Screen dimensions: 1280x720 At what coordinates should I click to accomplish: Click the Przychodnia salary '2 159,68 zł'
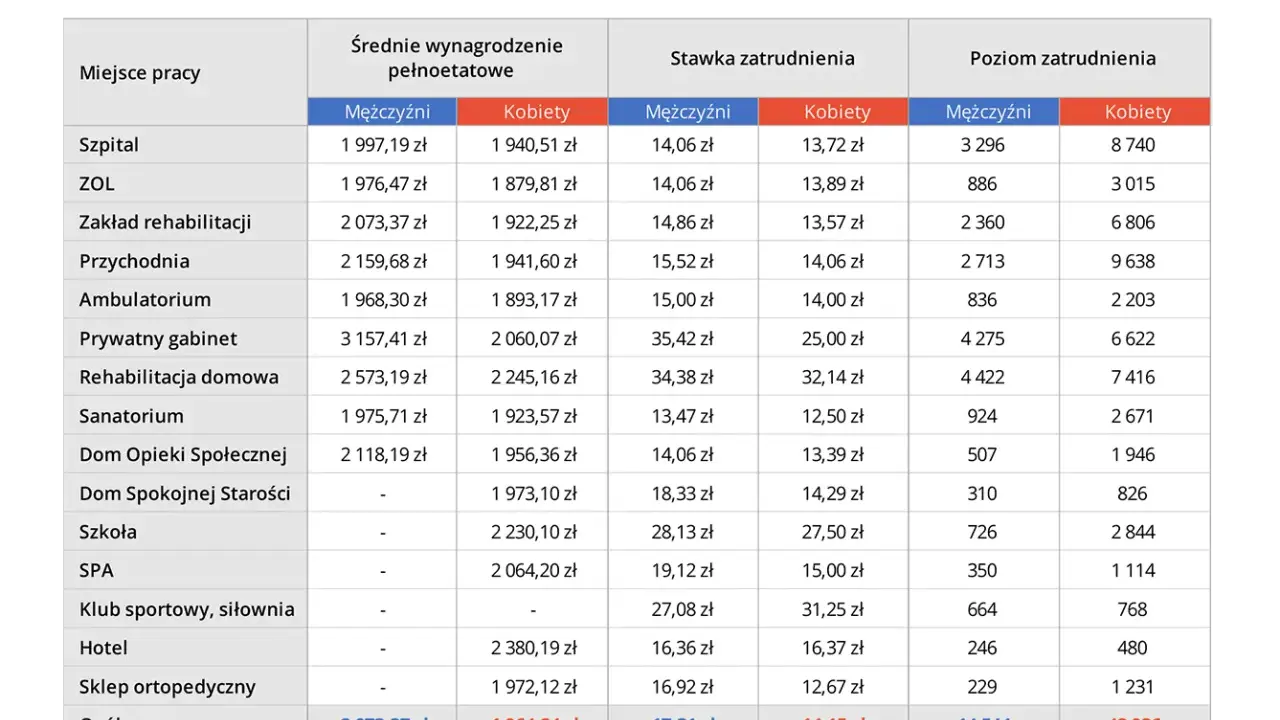click(383, 261)
